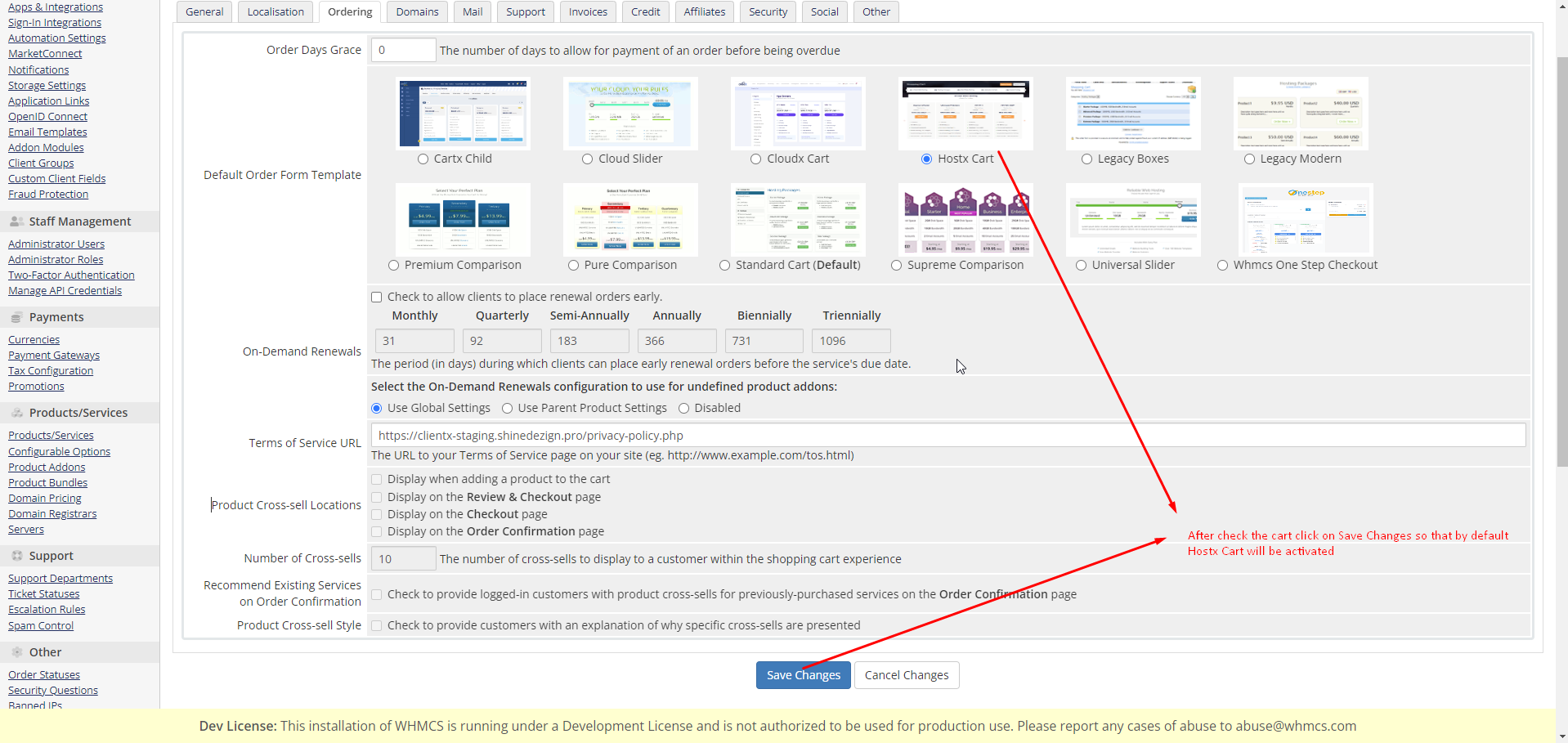
Task: Open the Security tab
Action: coord(768,11)
